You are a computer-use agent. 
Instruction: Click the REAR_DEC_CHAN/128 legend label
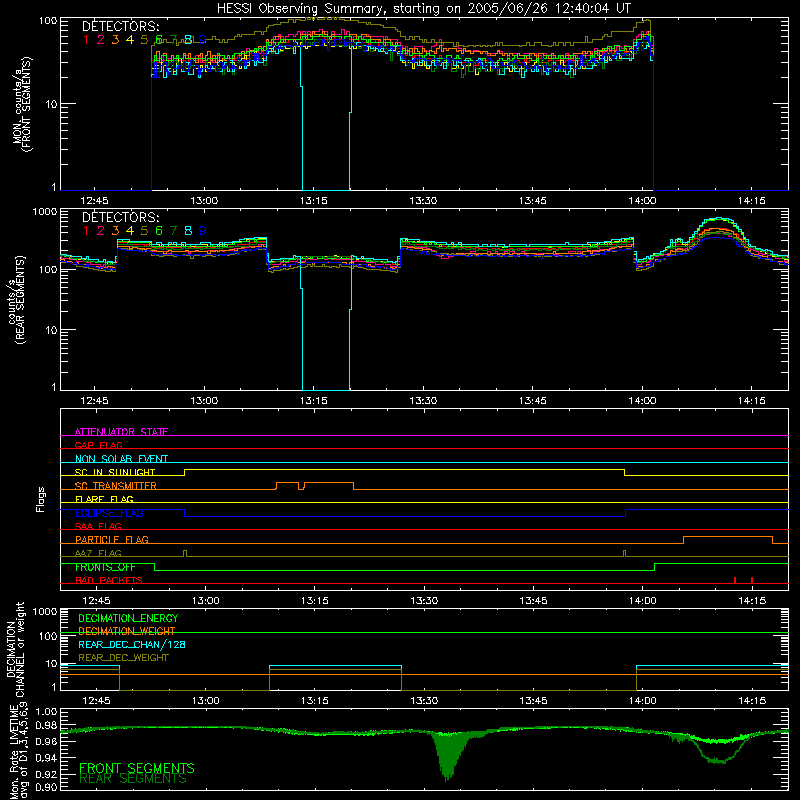point(132,644)
